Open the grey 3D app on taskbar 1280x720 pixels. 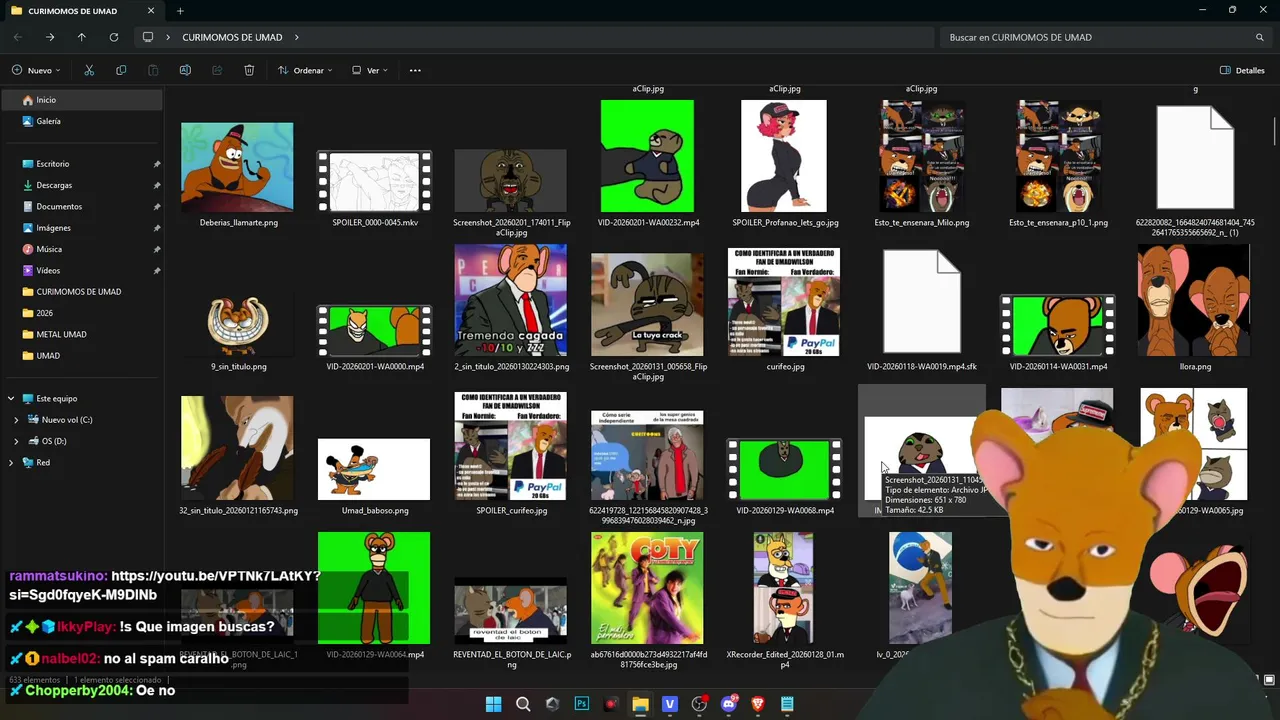point(552,704)
